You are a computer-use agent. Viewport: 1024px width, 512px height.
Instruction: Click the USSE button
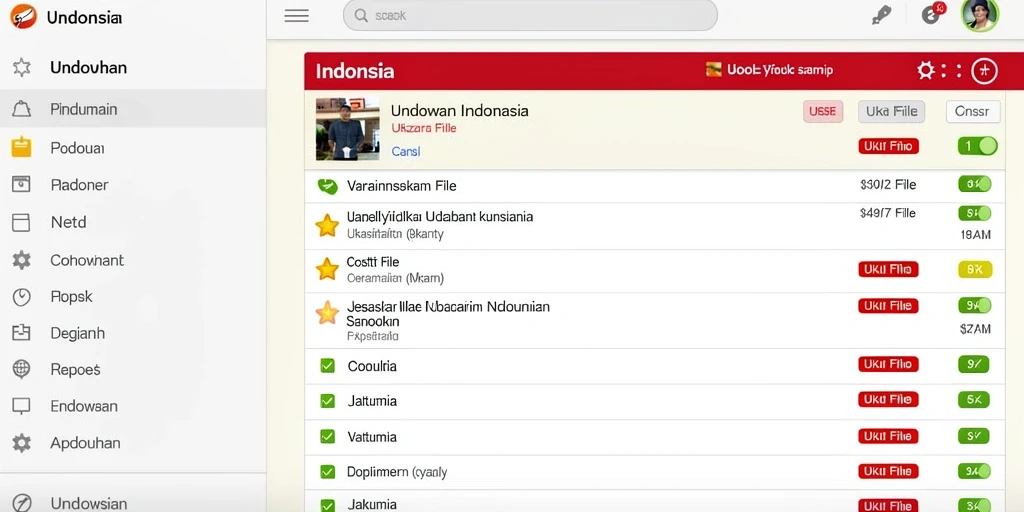click(x=822, y=112)
